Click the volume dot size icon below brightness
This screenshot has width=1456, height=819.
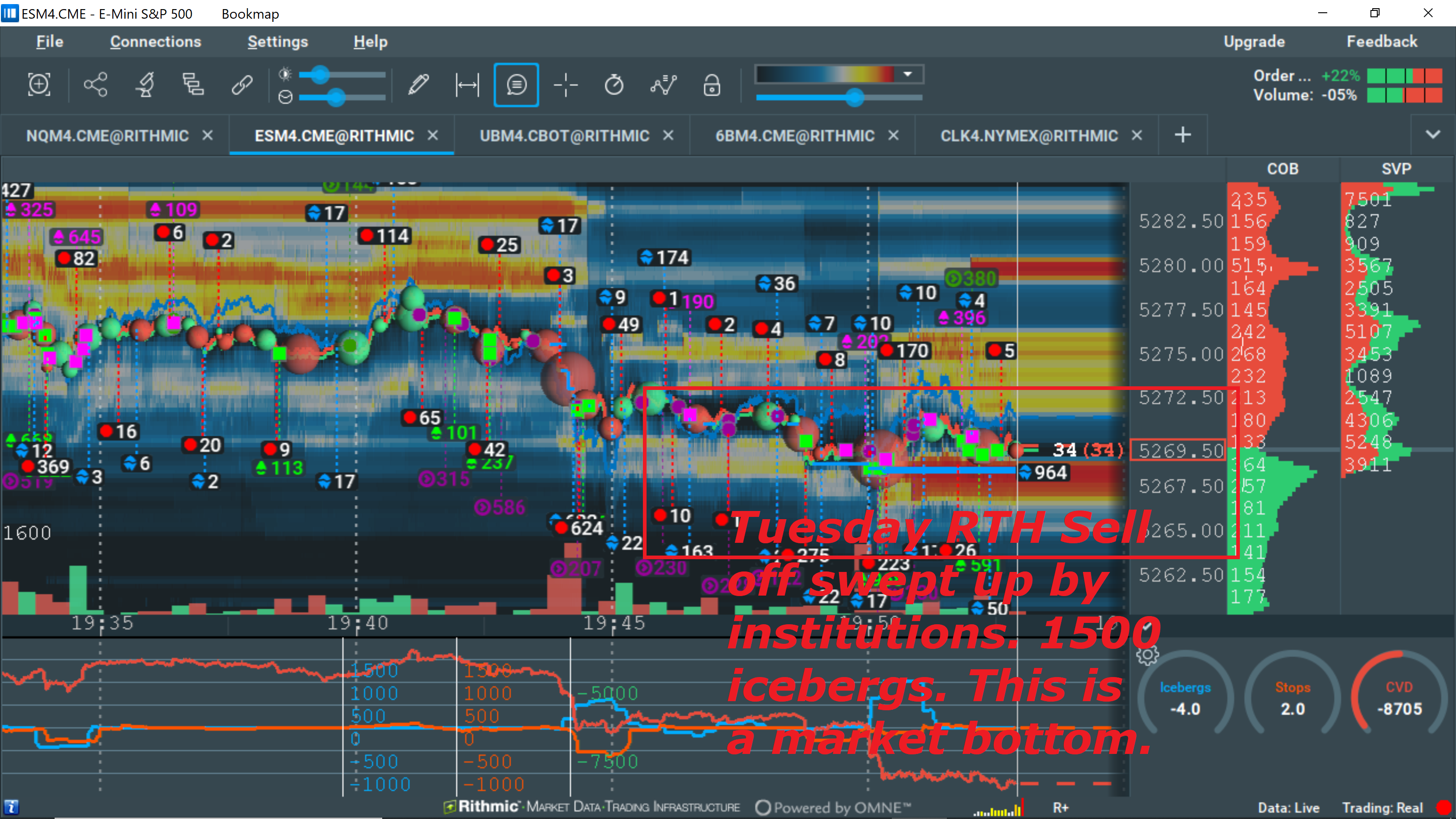[285, 97]
